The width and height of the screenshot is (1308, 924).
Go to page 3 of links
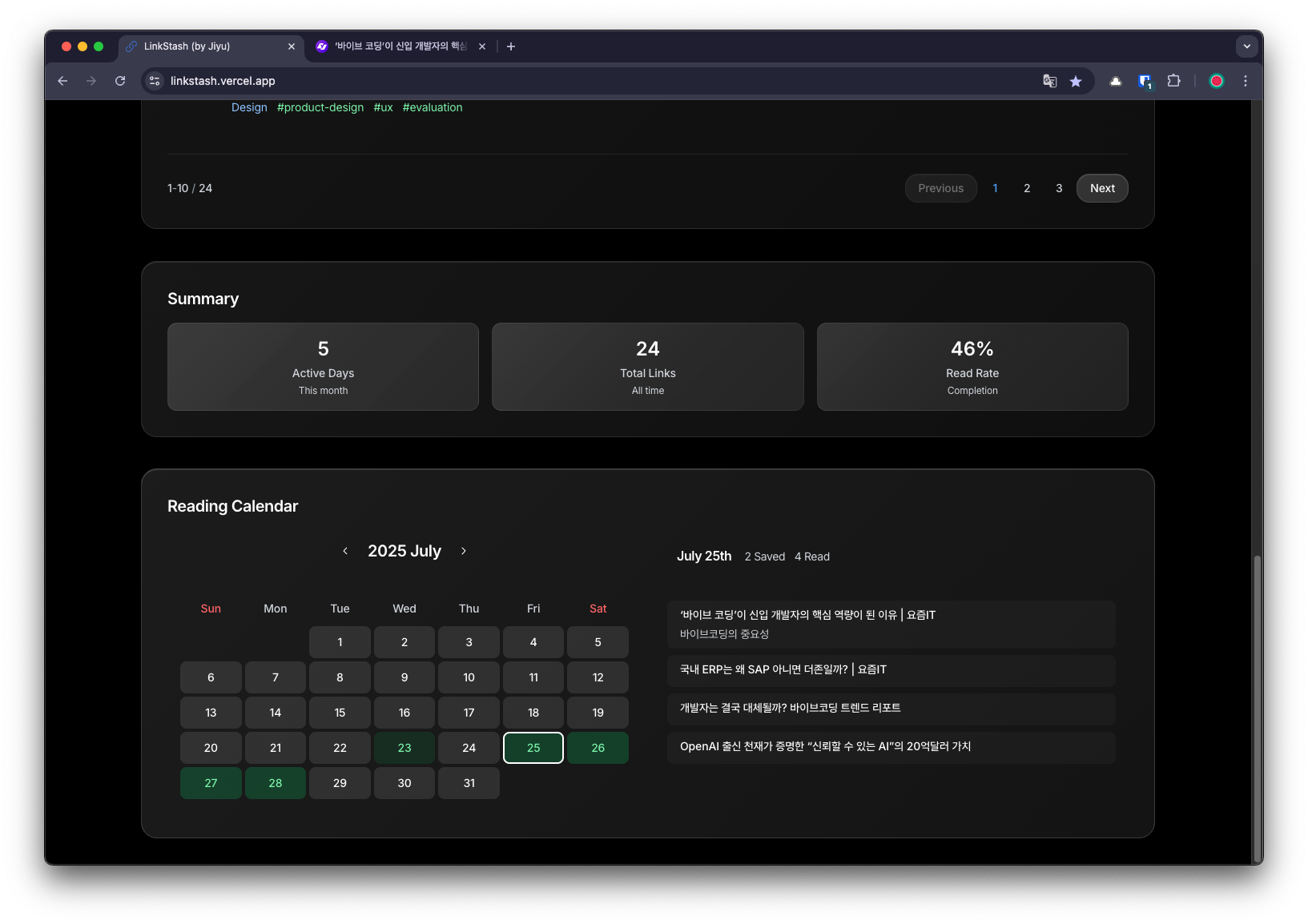pyautogui.click(x=1059, y=188)
